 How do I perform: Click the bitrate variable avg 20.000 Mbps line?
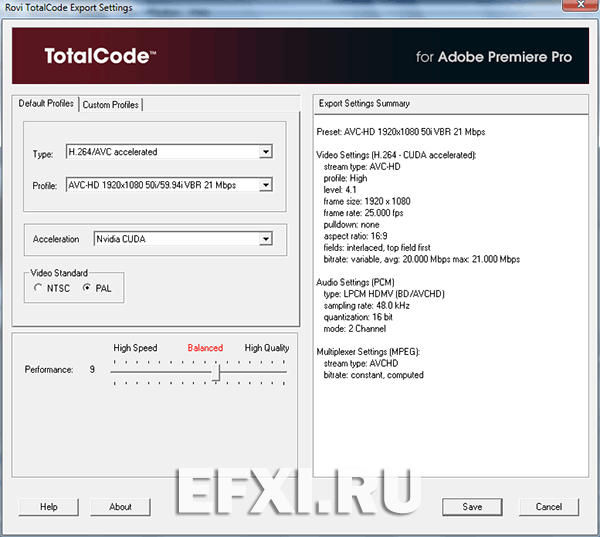[x=422, y=260]
